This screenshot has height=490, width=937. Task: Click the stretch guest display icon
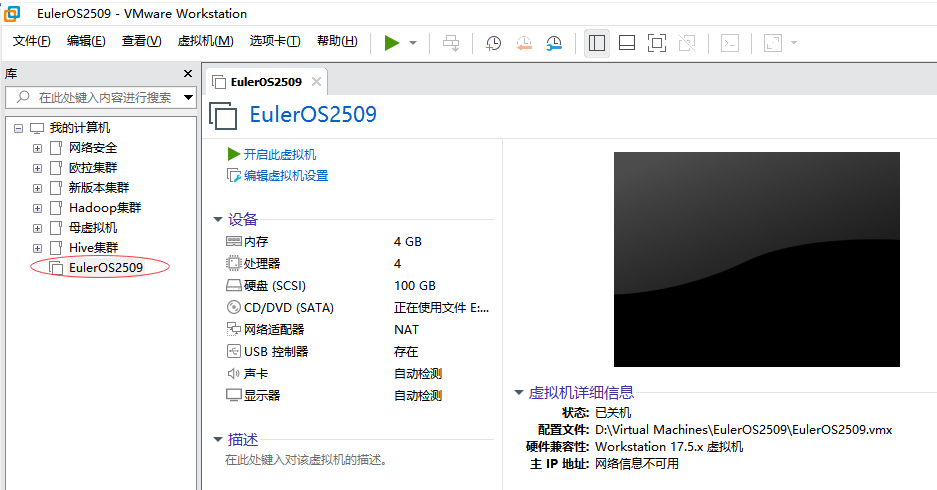[x=773, y=43]
